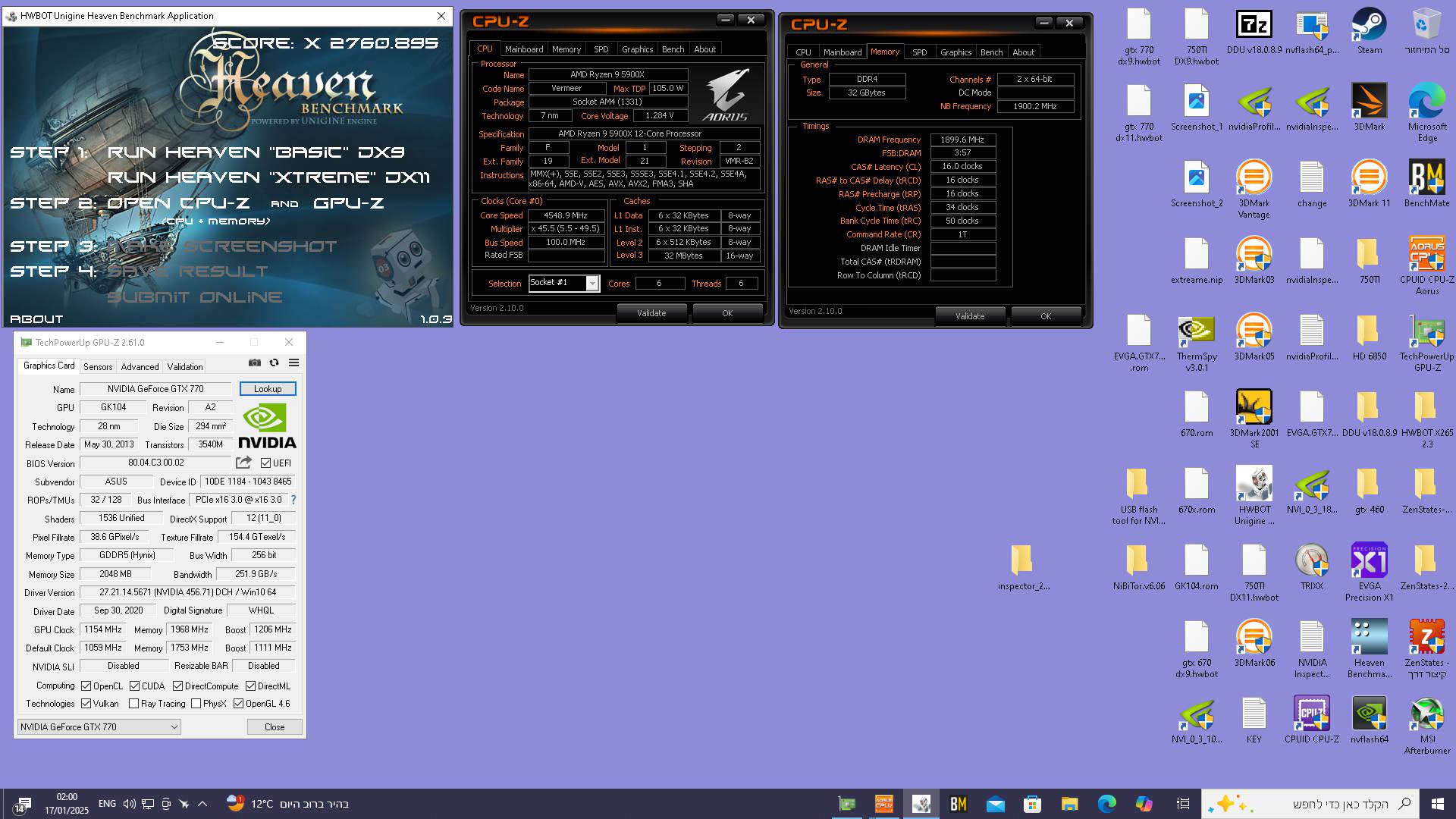The image size is (1456, 819).
Task: Open File Explorer from the taskbar
Action: click(x=1069, y=804)
